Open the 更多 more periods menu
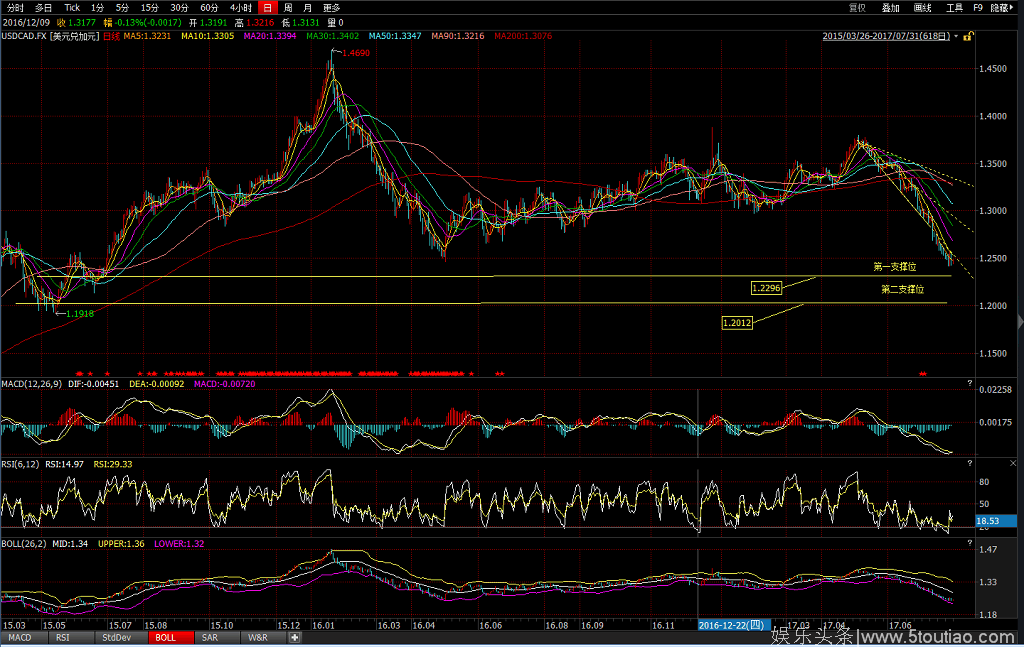This screenshot has height=647, width=1024. [332, 8]
